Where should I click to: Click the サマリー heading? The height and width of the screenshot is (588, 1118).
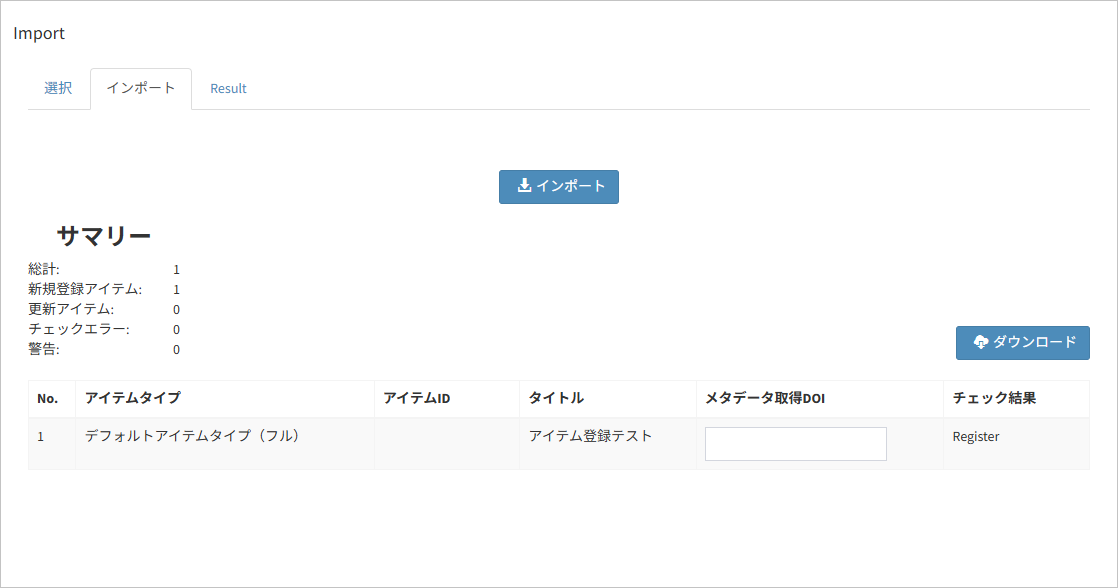point(103,236)
